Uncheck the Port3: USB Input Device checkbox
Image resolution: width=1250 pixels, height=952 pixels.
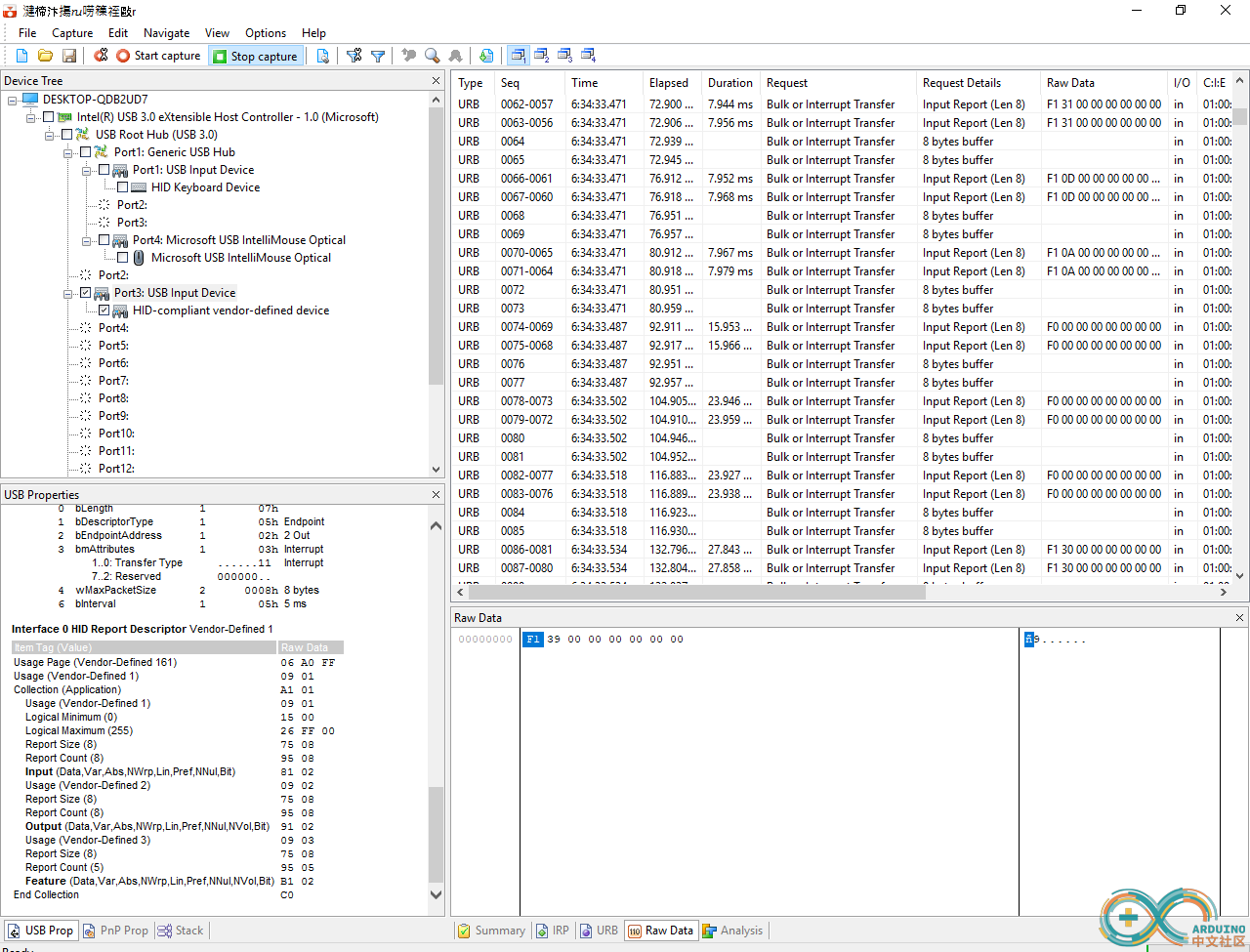[x=85, y=293]
